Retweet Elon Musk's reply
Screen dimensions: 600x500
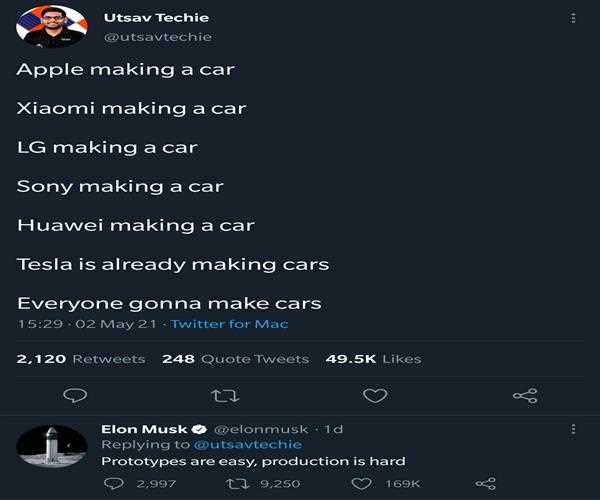[x=237, y=484]
